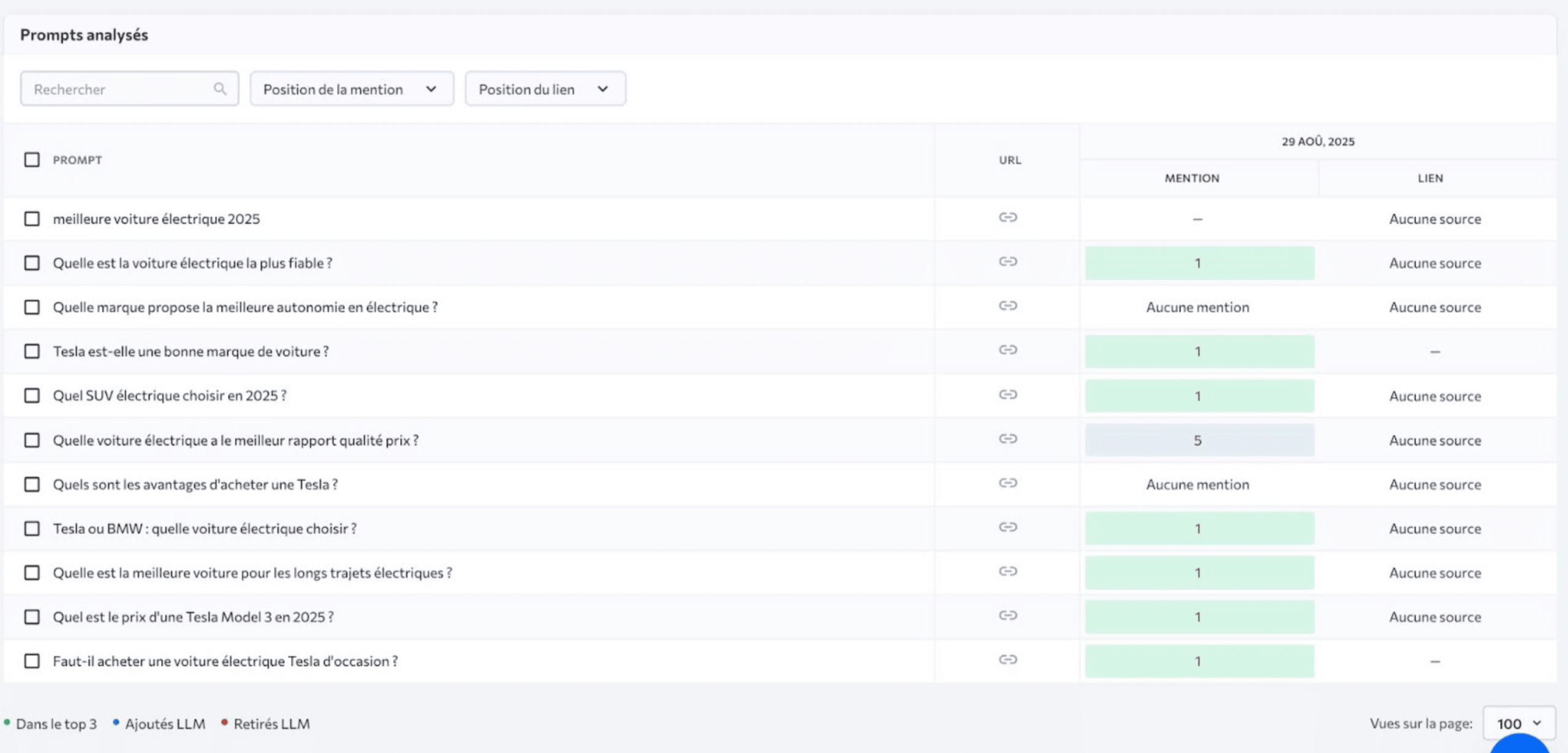The image size is (1568, 753).
Task: Open prompt 'Quelle marque propose la meilleure autonomie'
Action: point(245,307)
